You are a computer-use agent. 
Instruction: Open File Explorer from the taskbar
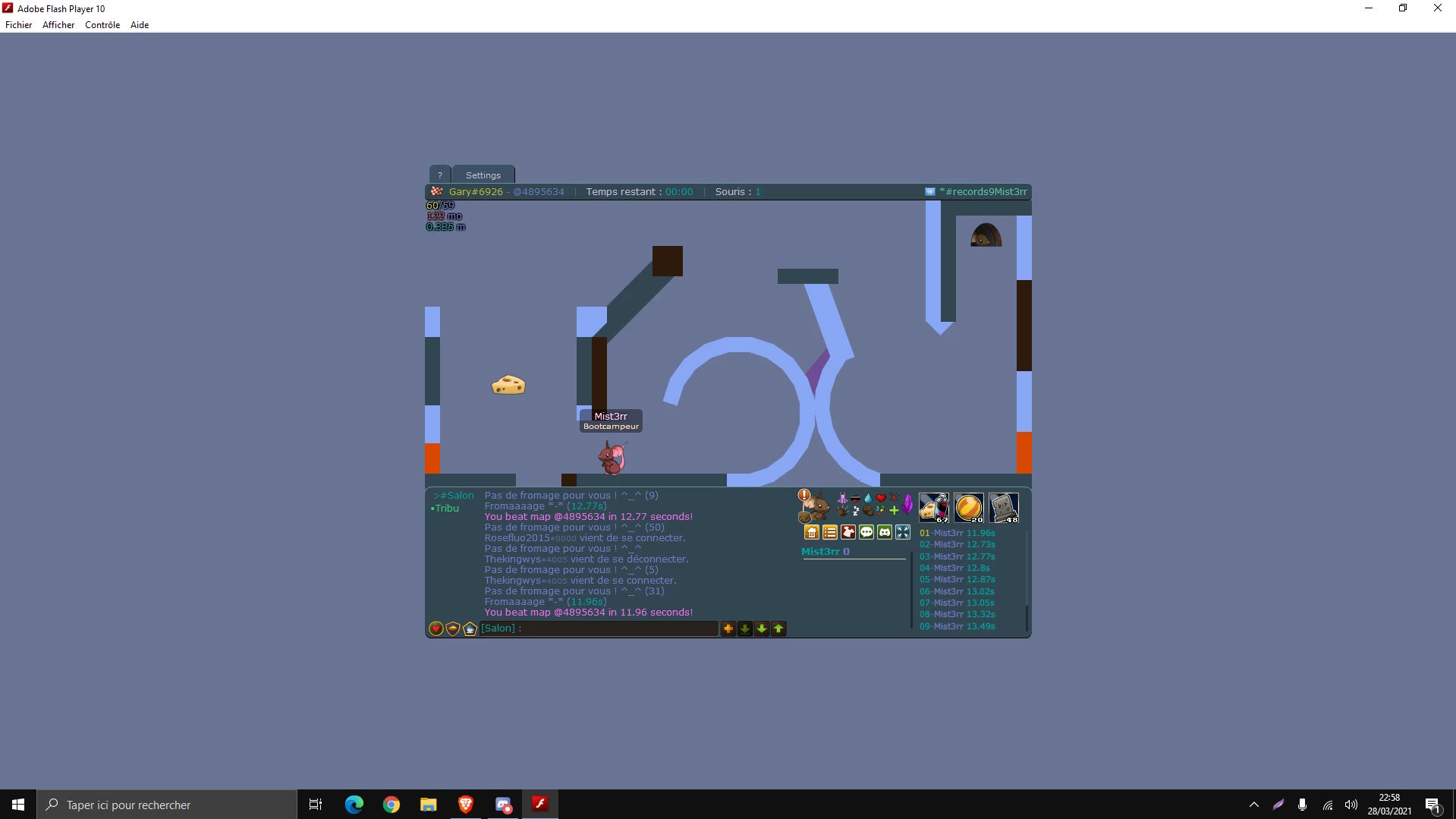[429, 805]
